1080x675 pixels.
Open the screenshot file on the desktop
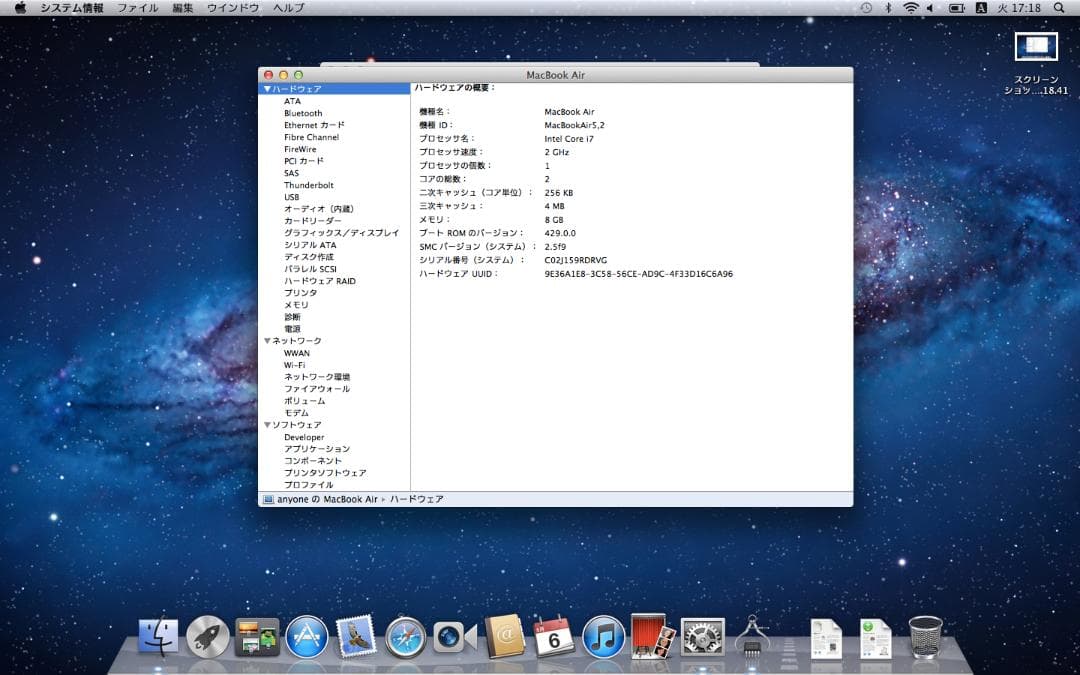1036,46
